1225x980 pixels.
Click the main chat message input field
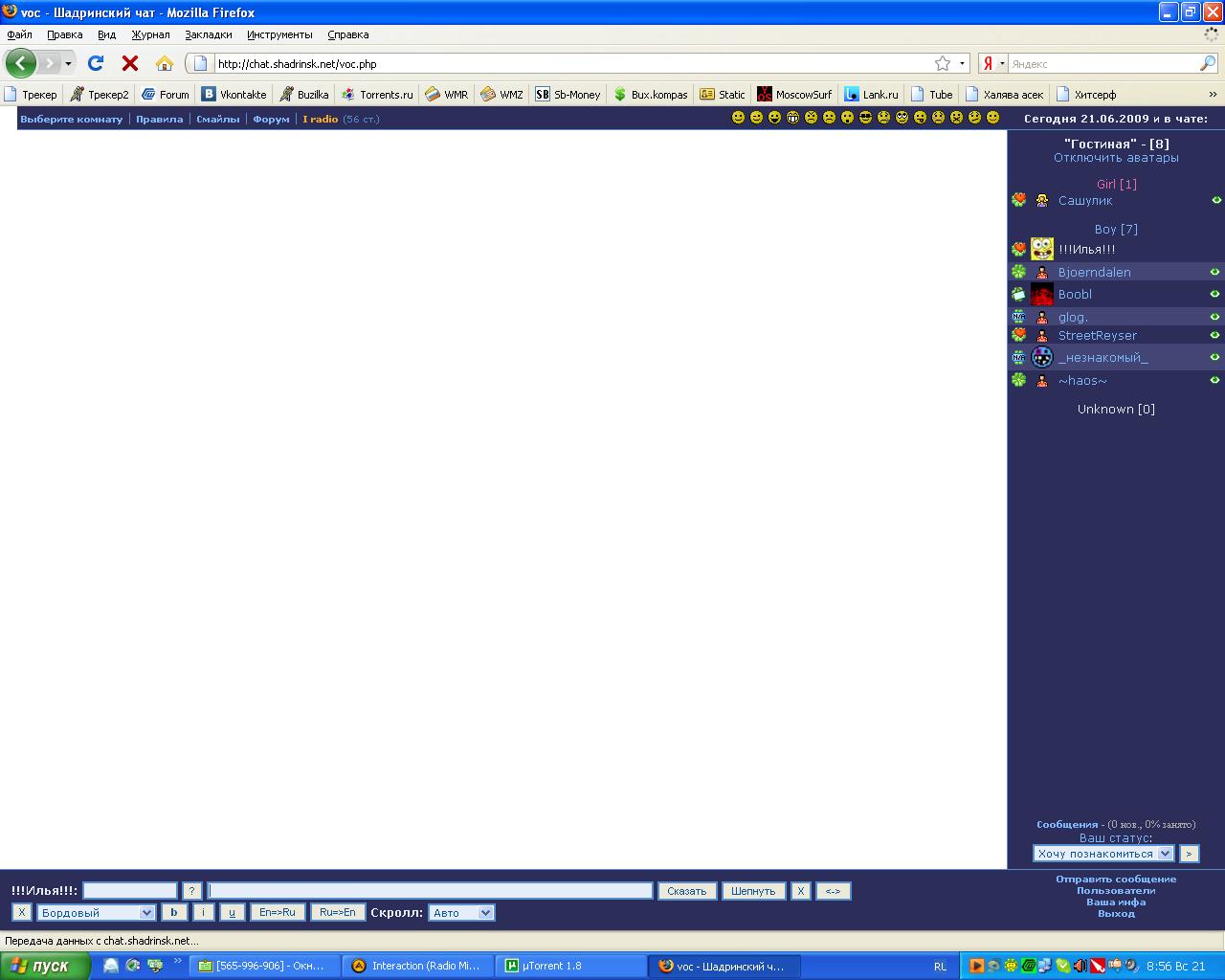click(x=430, y=890)
